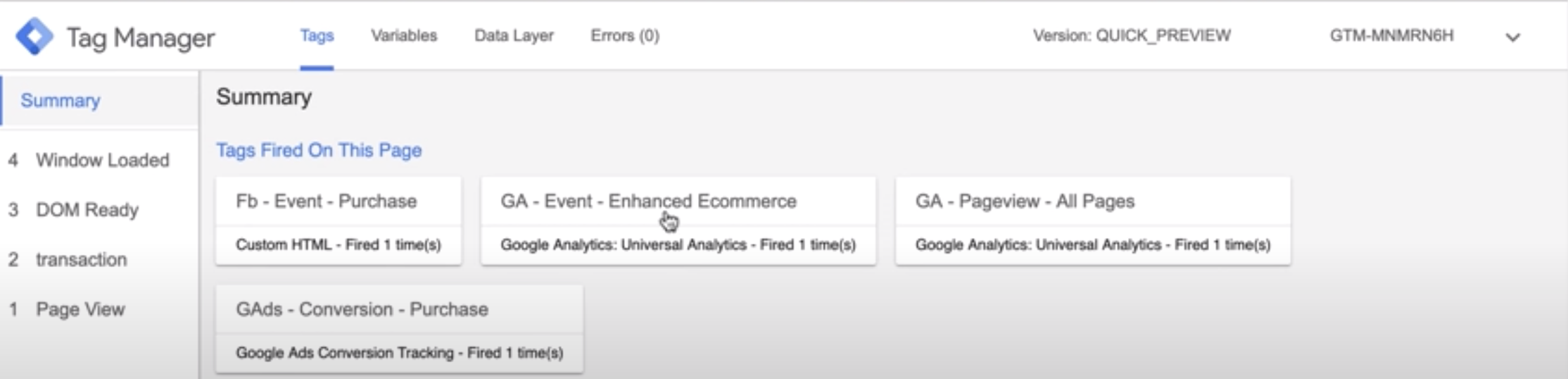The height and width of the screenshot is (379, 1568).
Task: Select Summary in the left event list
Action: pyautogui.click(x=61, y=101)
